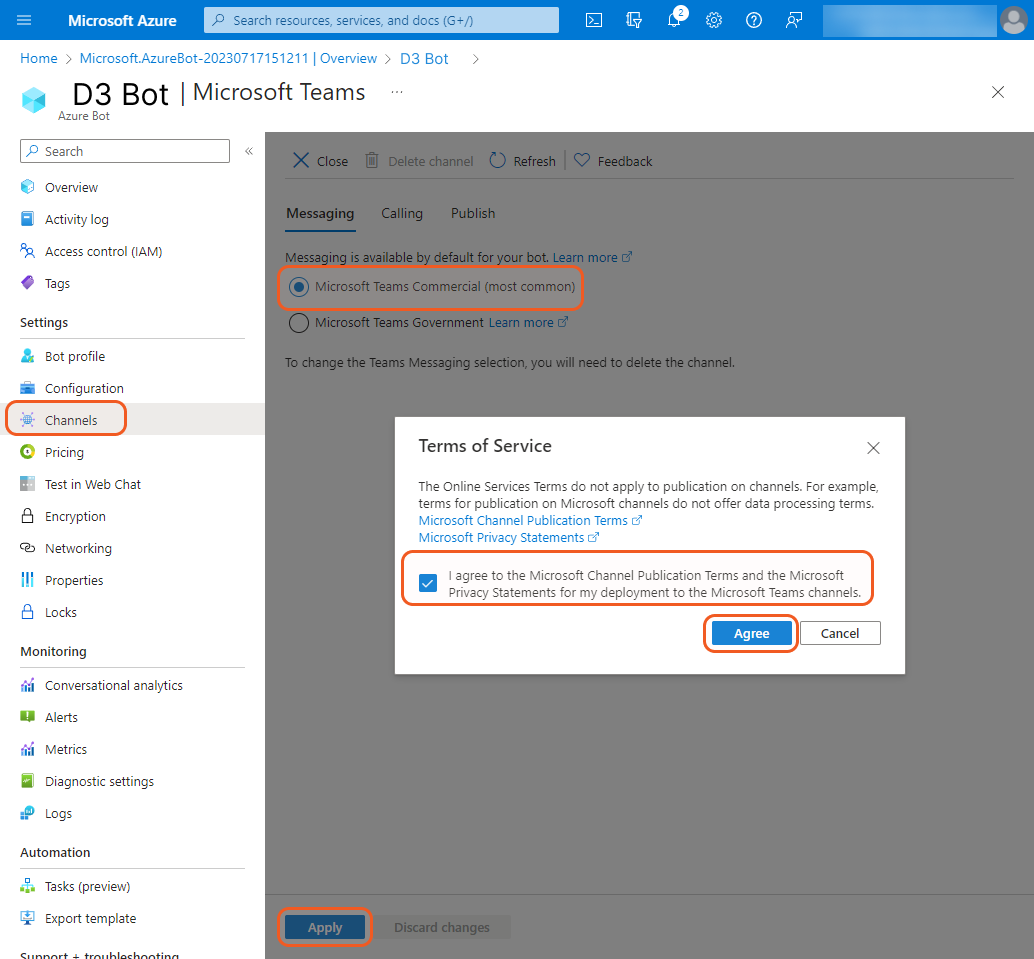Click the Agree button
The image size is (1034, 959).
[751, 633]
